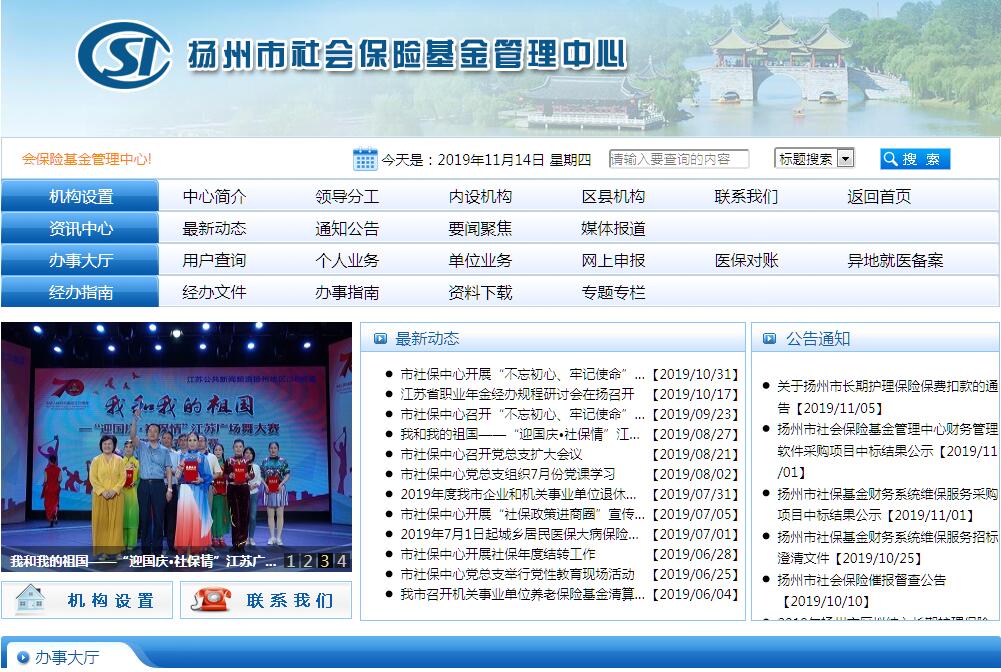Go to 用户查询 in 办事大厅

(x=214, y=260)
